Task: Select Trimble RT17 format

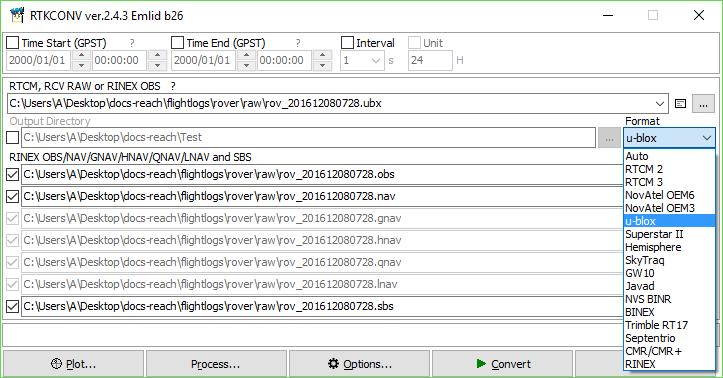Action: [x=669, y=325]
